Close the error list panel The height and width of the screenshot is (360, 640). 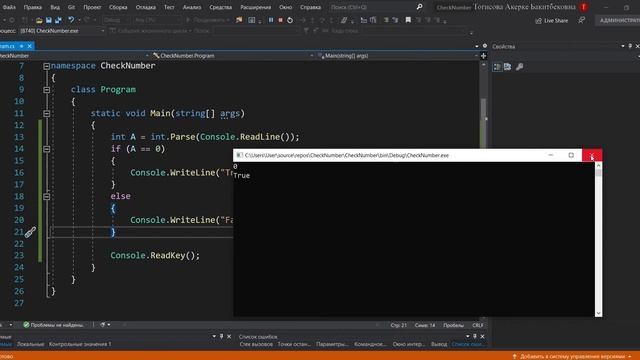coord(482,336)
